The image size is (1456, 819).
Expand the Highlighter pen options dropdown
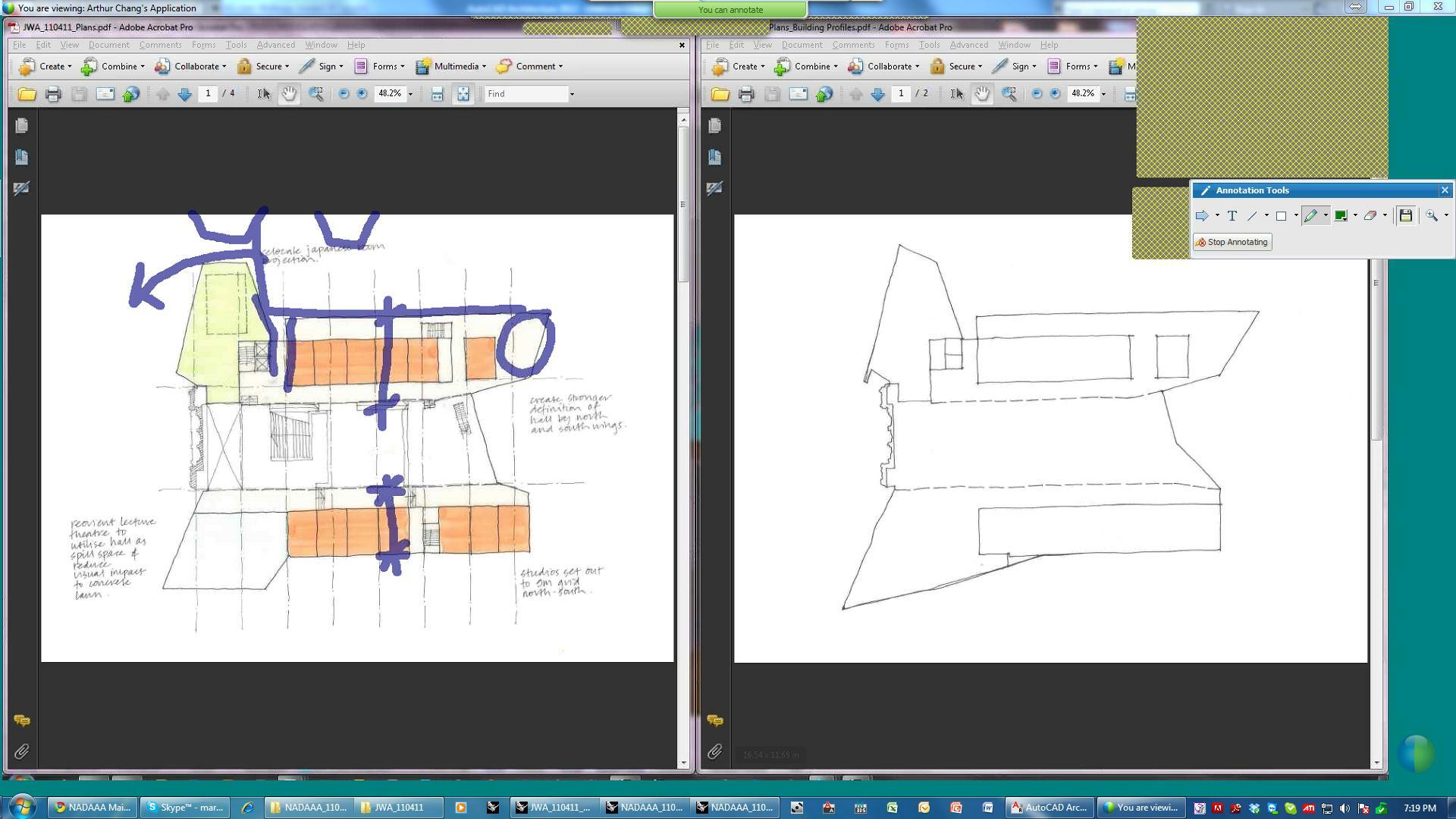[x=1326, y=216]
